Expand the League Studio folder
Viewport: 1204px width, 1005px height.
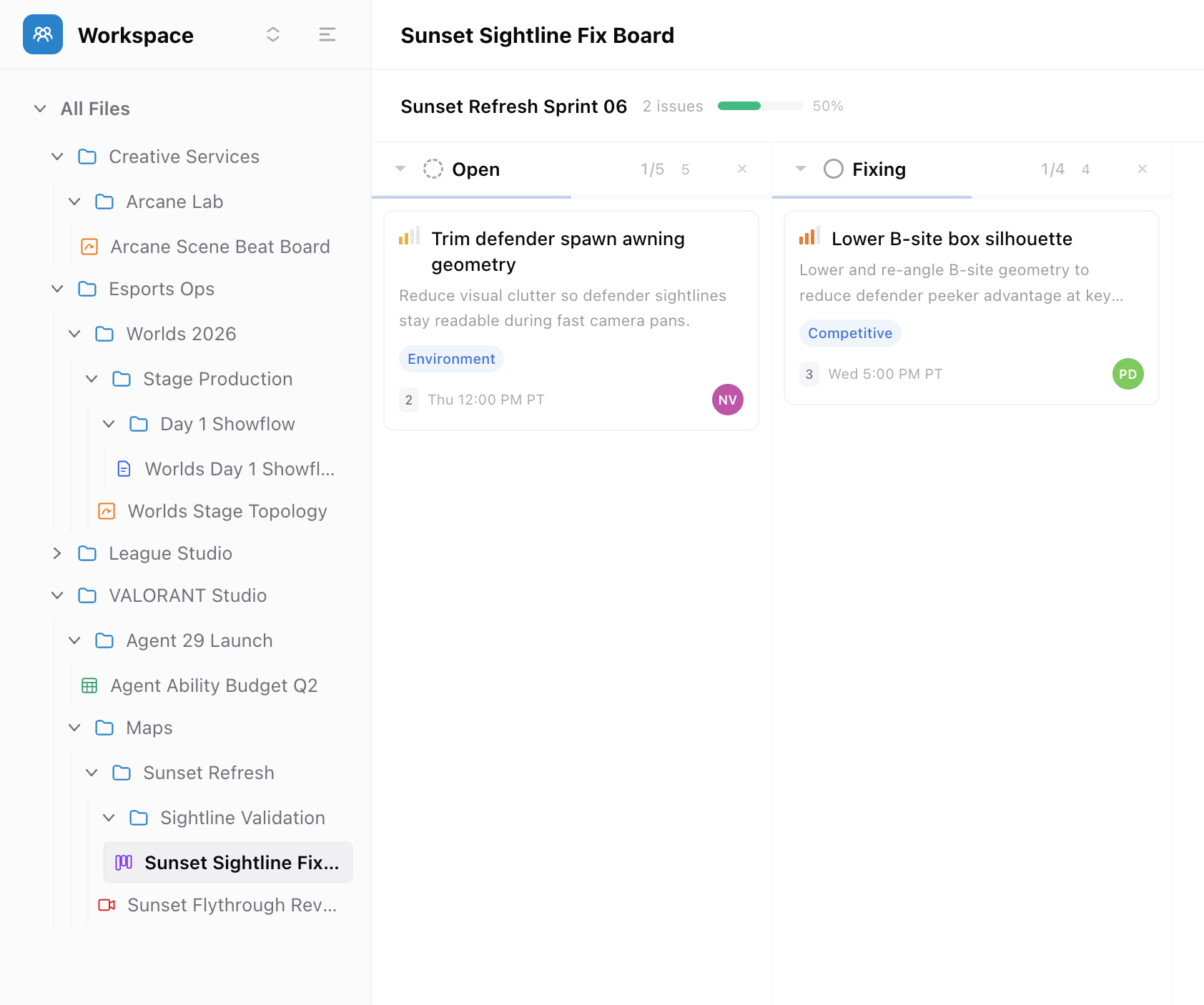pos(57,553)
